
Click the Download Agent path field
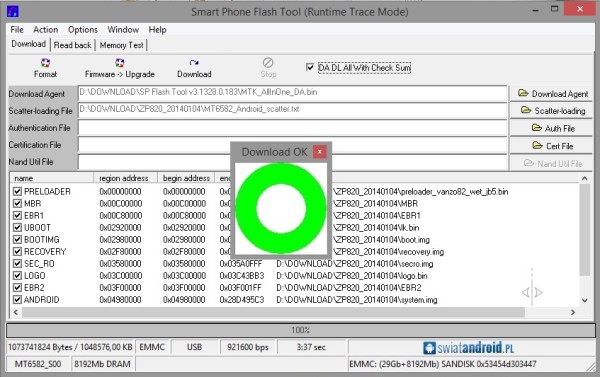click(x=293, y=93)
